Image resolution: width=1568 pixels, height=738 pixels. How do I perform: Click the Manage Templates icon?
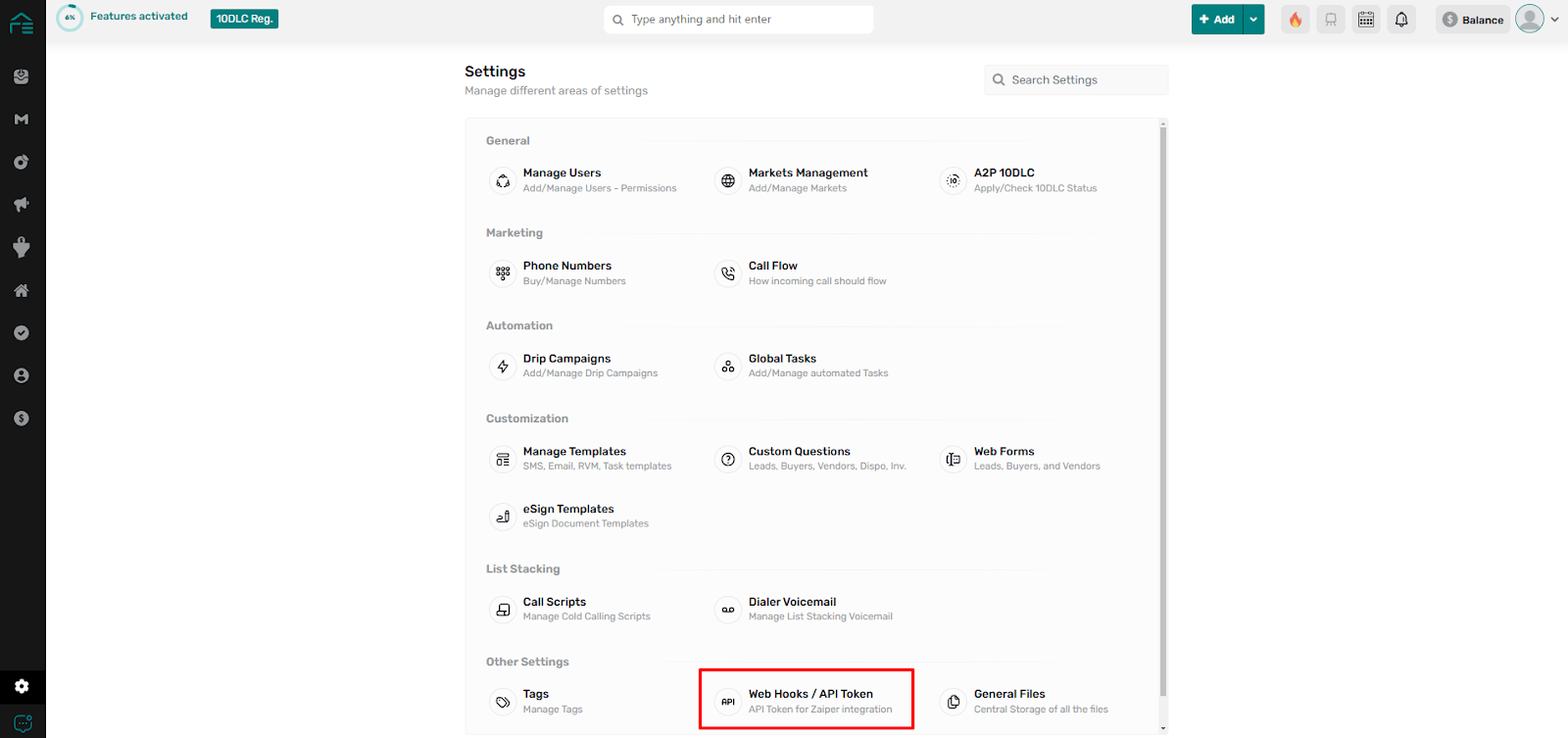tap(503, 459)
